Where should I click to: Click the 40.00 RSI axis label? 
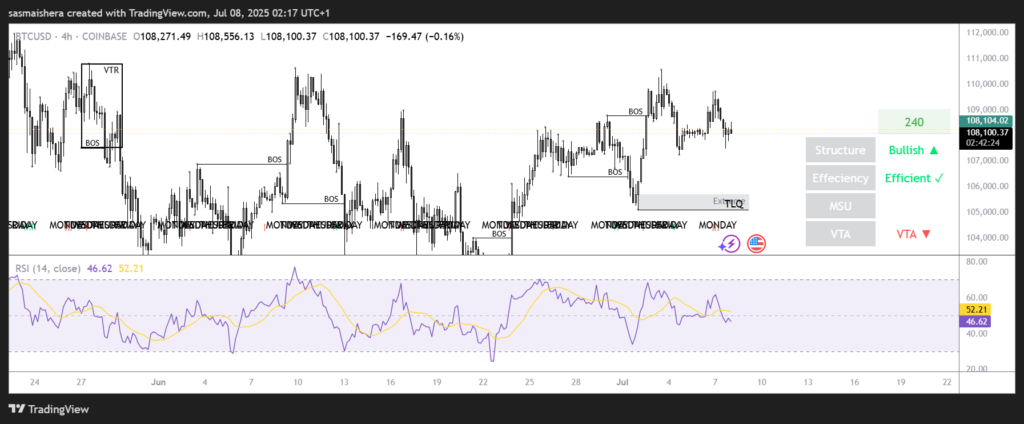pyautogui.click(x=977, y=333)
